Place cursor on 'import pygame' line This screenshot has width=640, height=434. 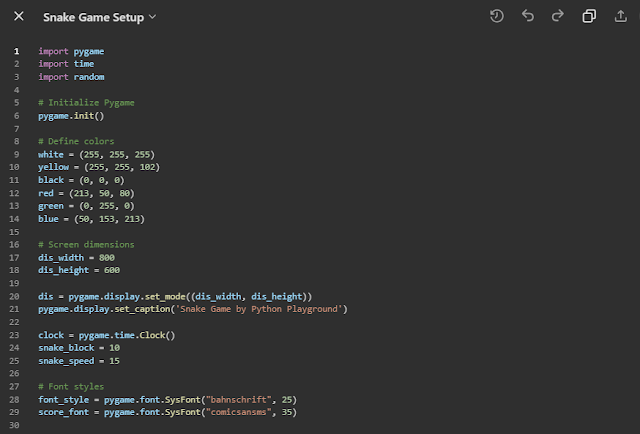(x=71, y=51)
